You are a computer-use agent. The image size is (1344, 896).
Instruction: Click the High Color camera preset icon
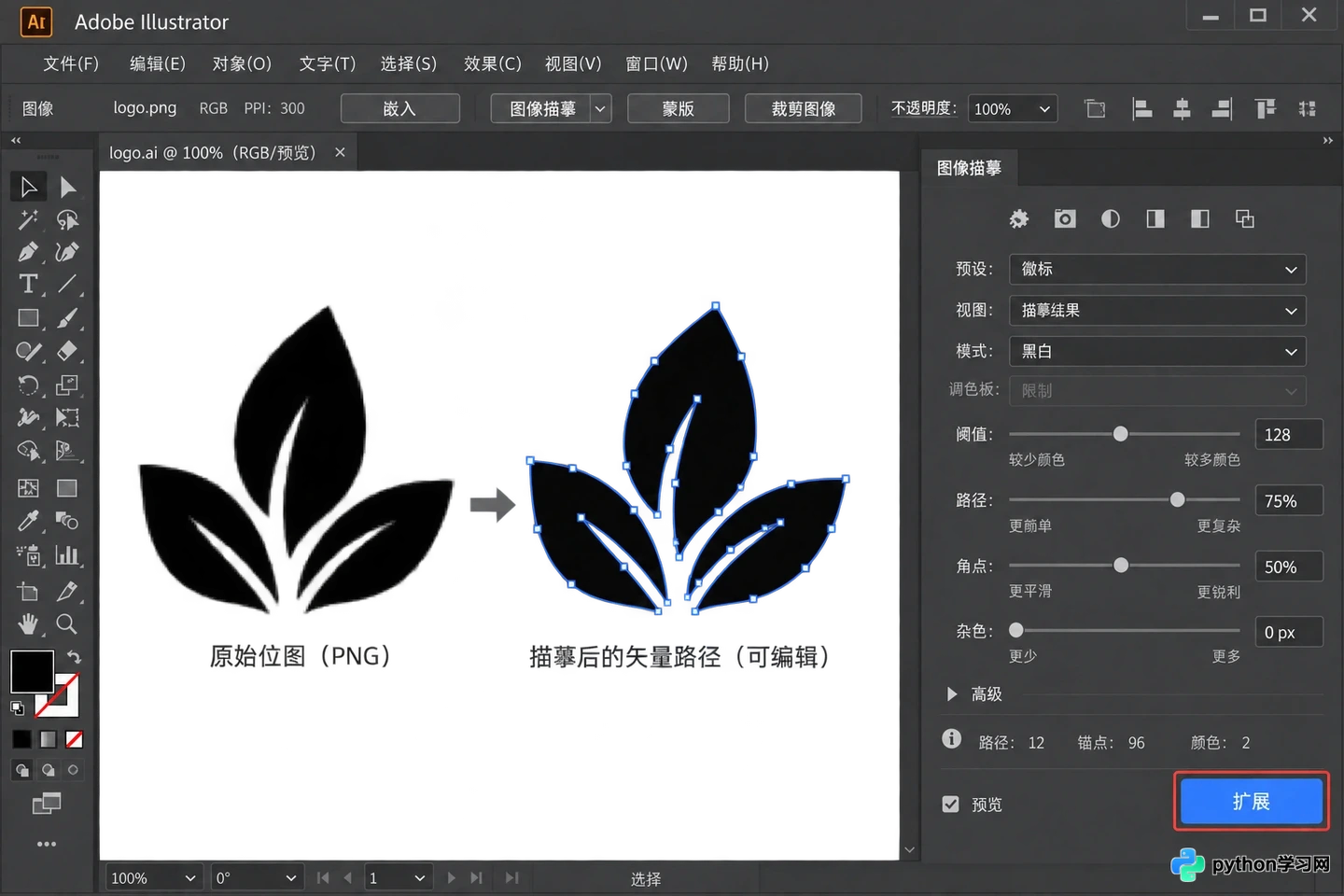coord(1065,218)
